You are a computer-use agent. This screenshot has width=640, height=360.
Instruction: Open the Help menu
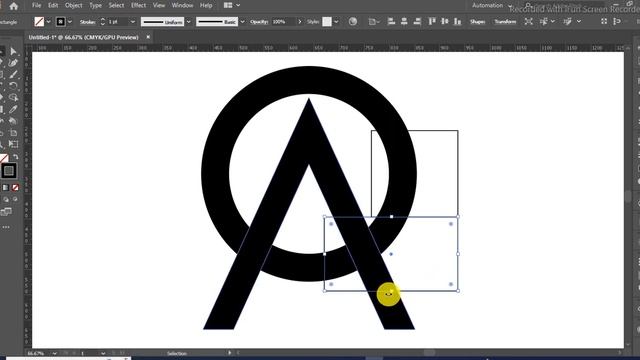tap(206, 5)
